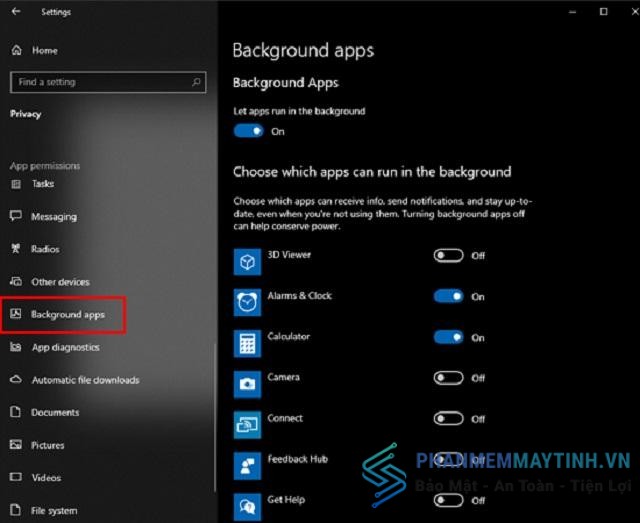Minimize the Settings window
640x523 pixels.
click(573, 11)
